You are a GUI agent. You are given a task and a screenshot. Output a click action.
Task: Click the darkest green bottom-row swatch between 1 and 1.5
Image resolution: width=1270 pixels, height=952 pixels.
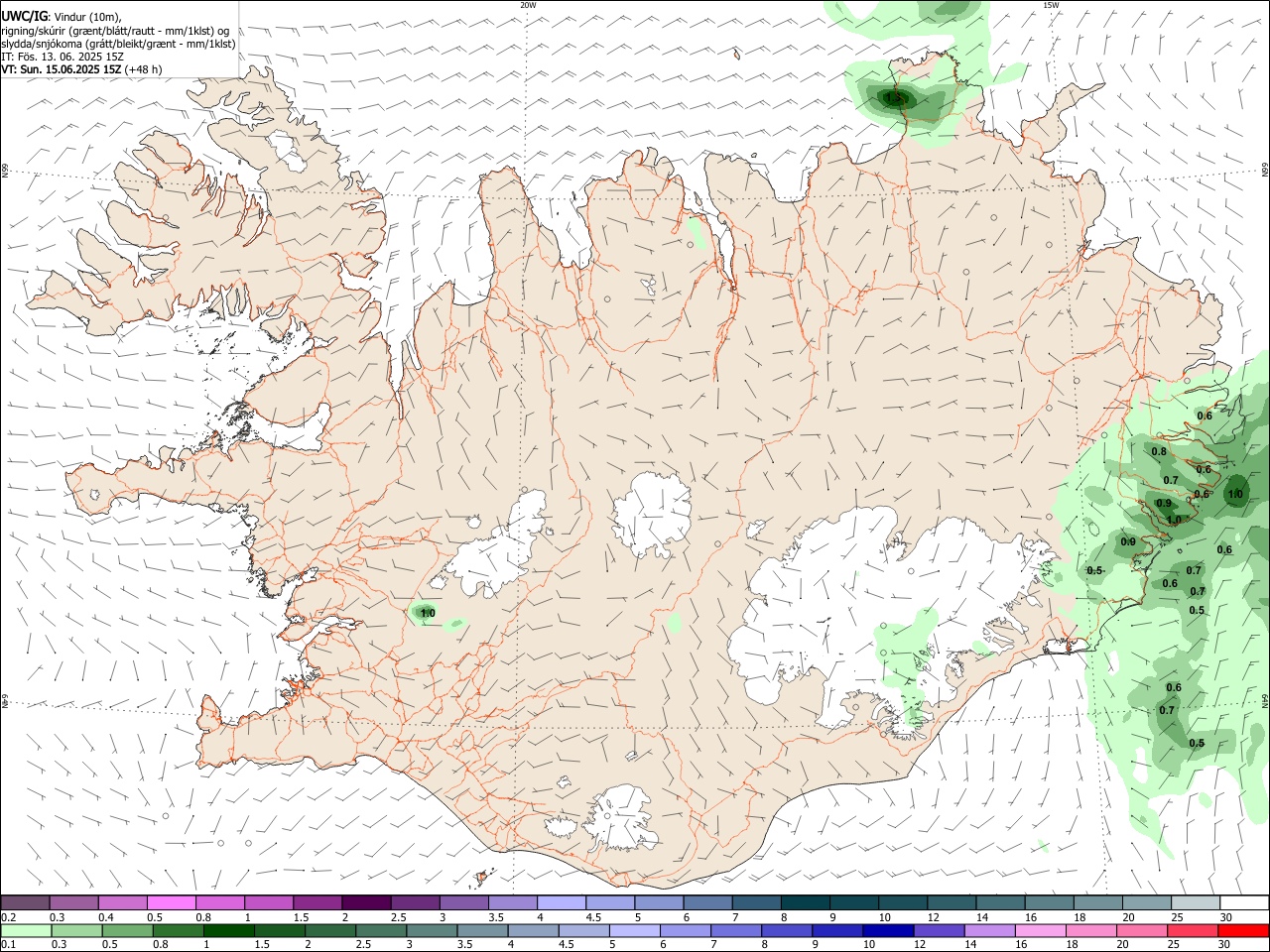tap(229, 930)
